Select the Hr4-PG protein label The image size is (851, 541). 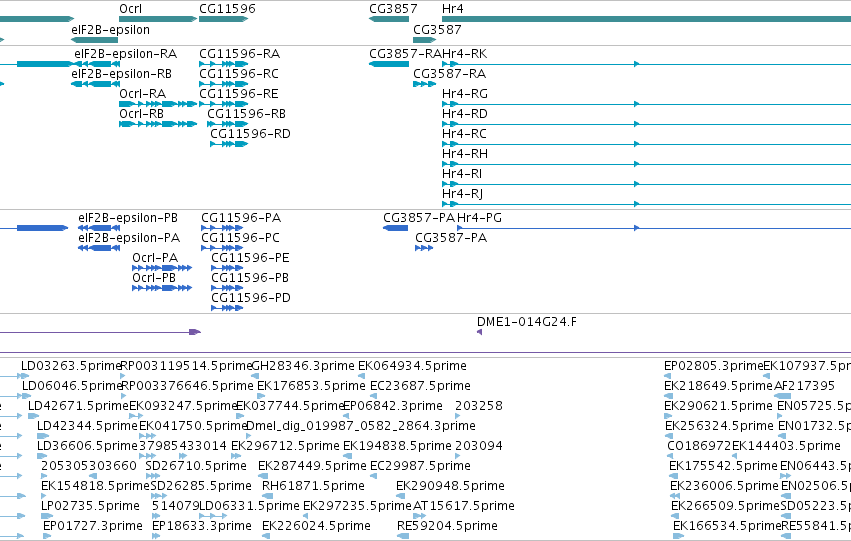(479, 218)
